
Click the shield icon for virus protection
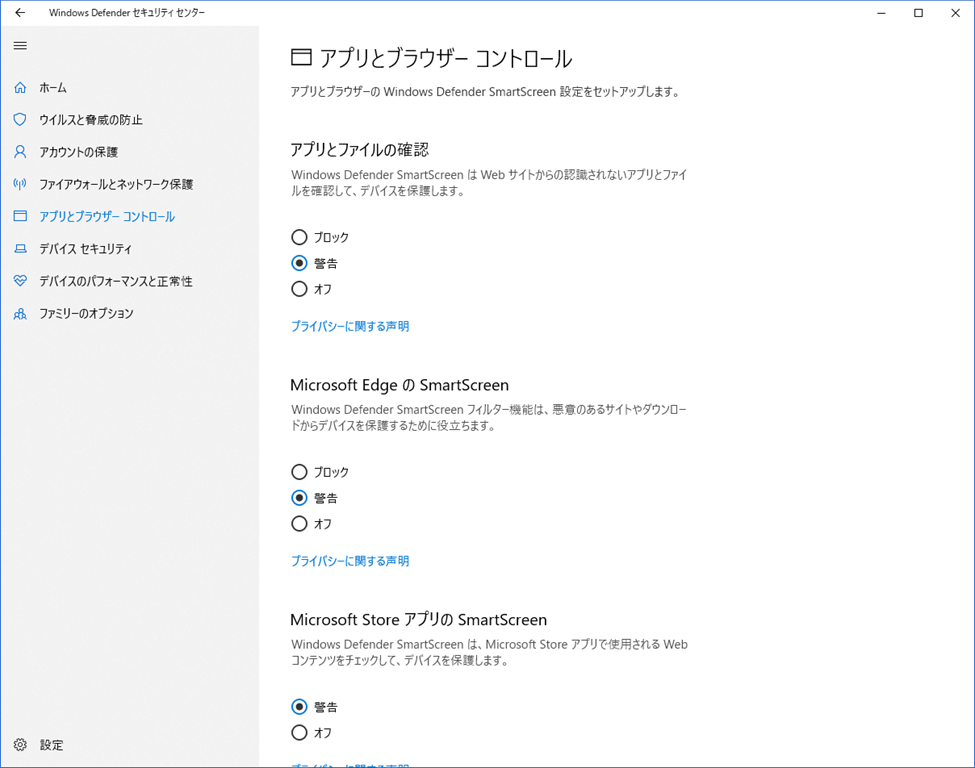(20, 119)
